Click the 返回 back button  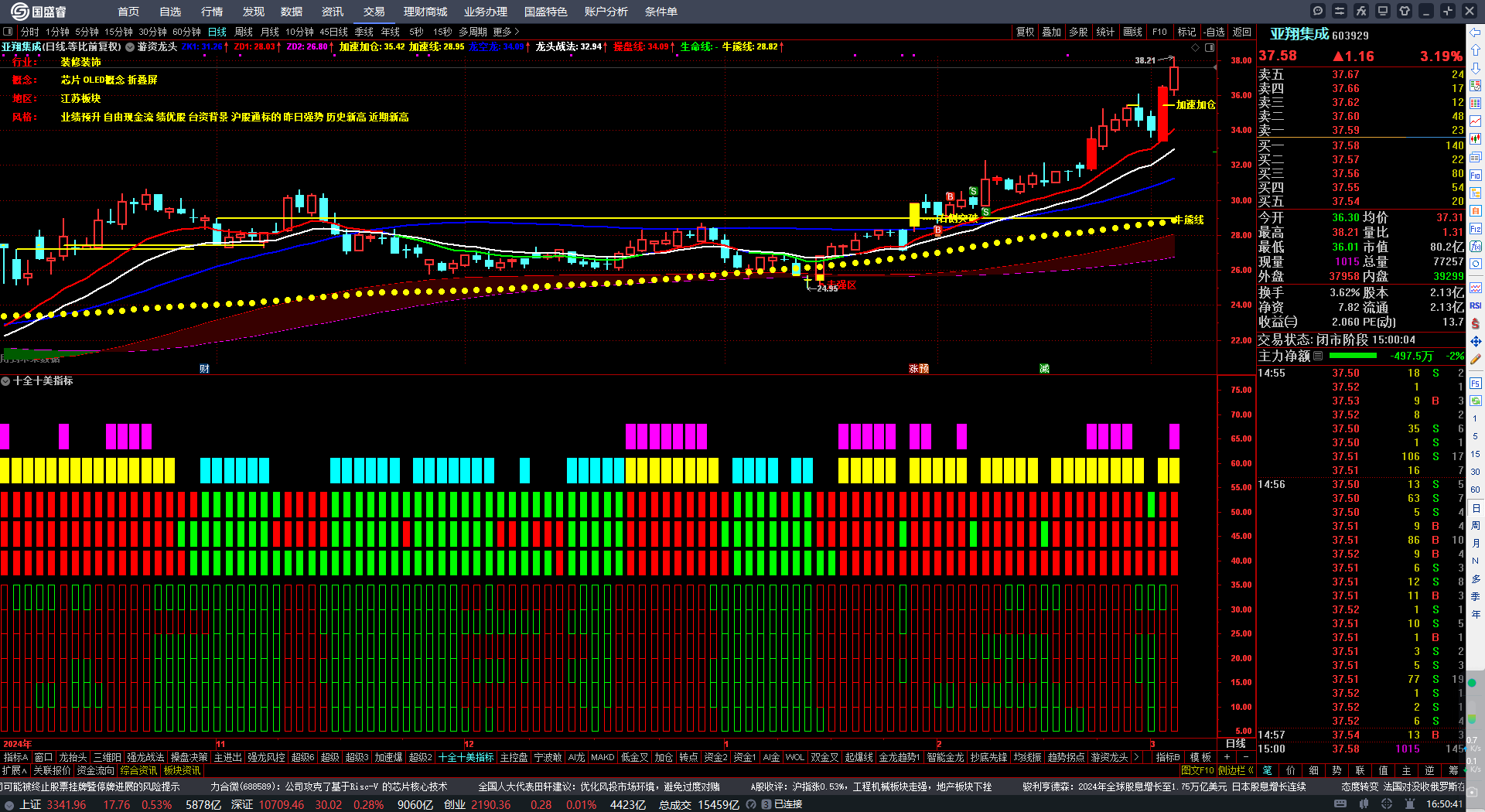[x=1241, y=32]
